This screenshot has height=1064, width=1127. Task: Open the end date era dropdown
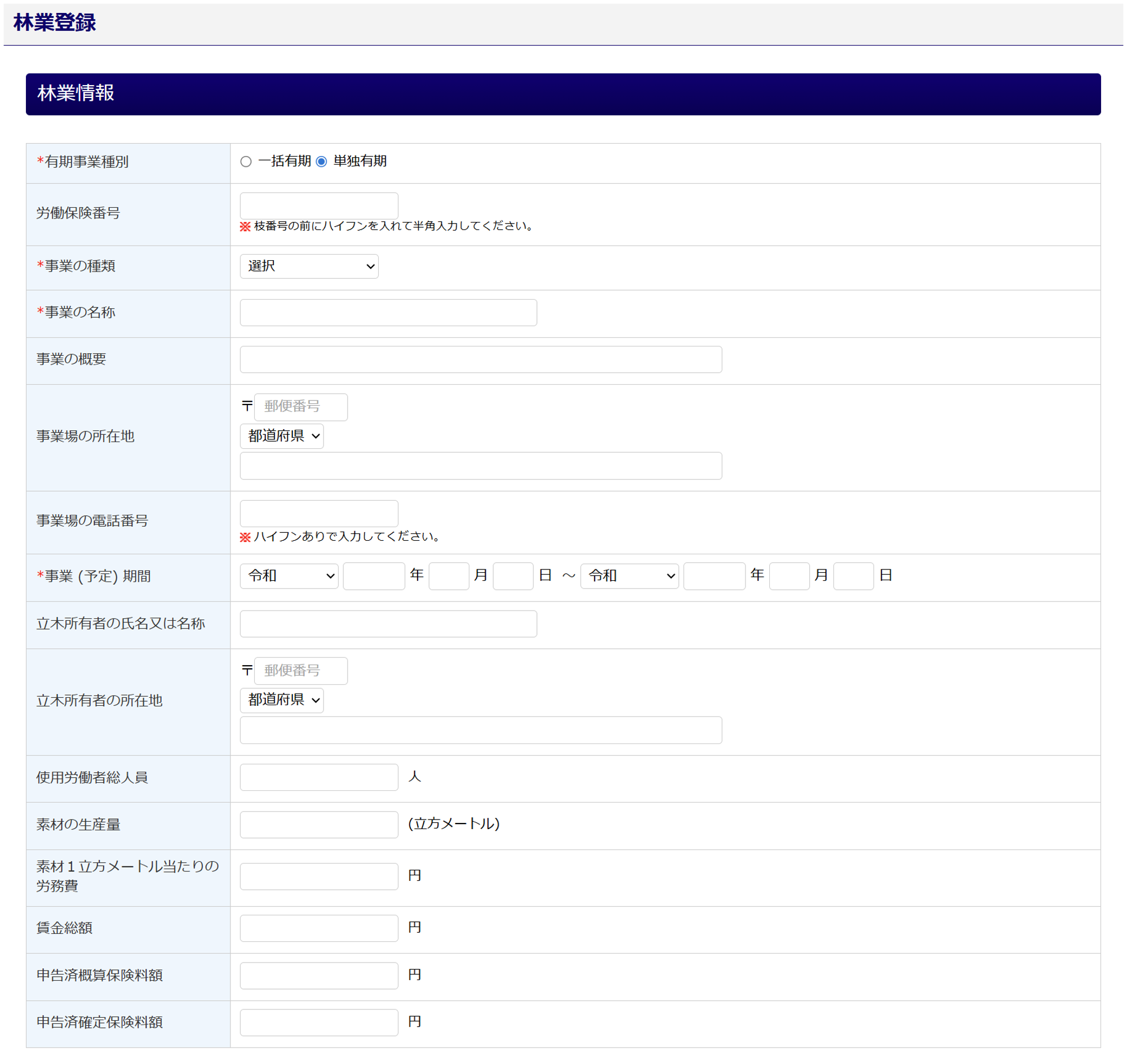point(629,576)
